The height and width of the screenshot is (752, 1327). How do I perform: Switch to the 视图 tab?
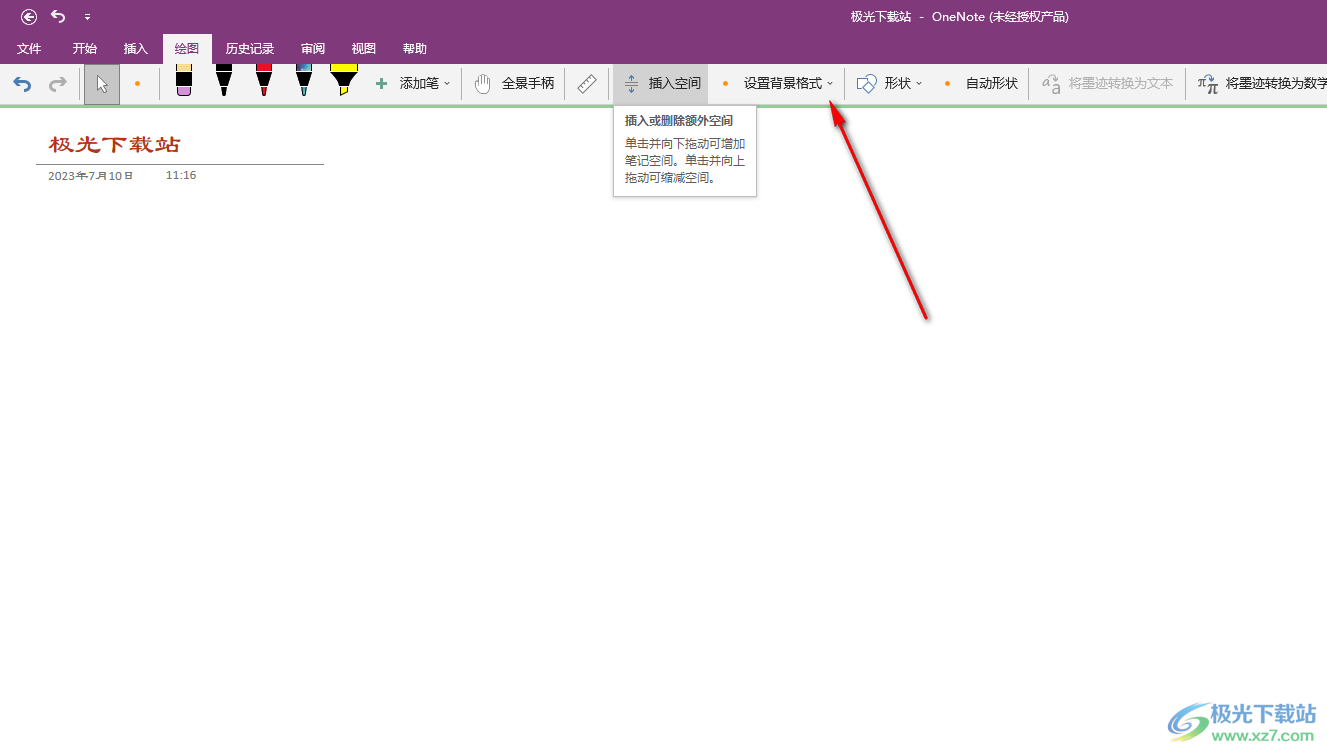coord(364,48)
